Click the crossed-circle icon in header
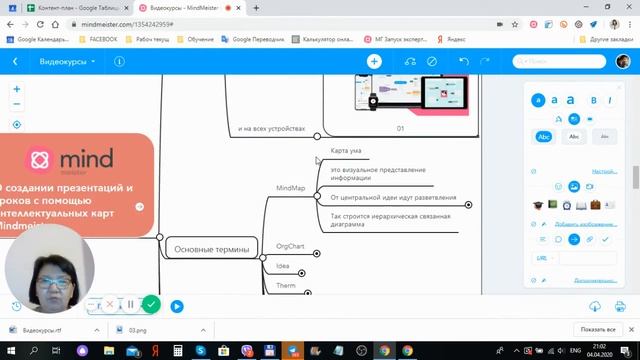The height and width of the screenshot is (360, 640). [x=431, y=62]
